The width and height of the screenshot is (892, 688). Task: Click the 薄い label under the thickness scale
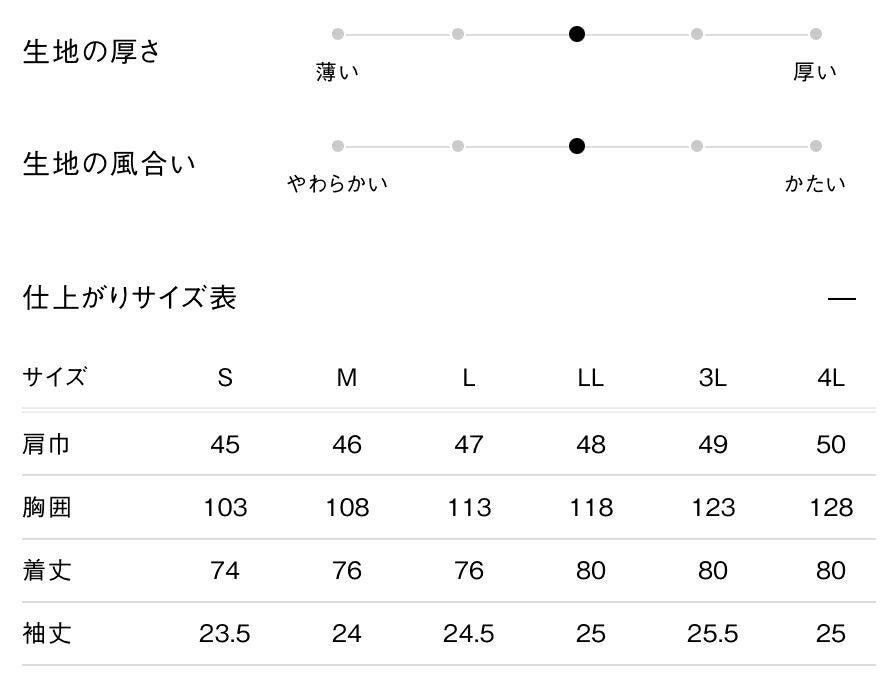pos(337,72)
